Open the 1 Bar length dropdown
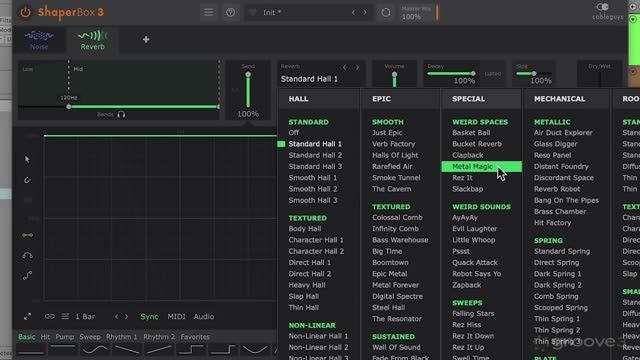Screen dimensions: 640x360 85,317
